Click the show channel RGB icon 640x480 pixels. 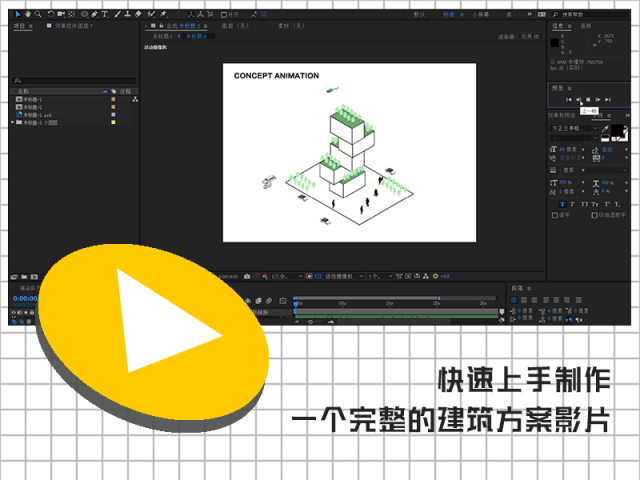click(265, 276)
